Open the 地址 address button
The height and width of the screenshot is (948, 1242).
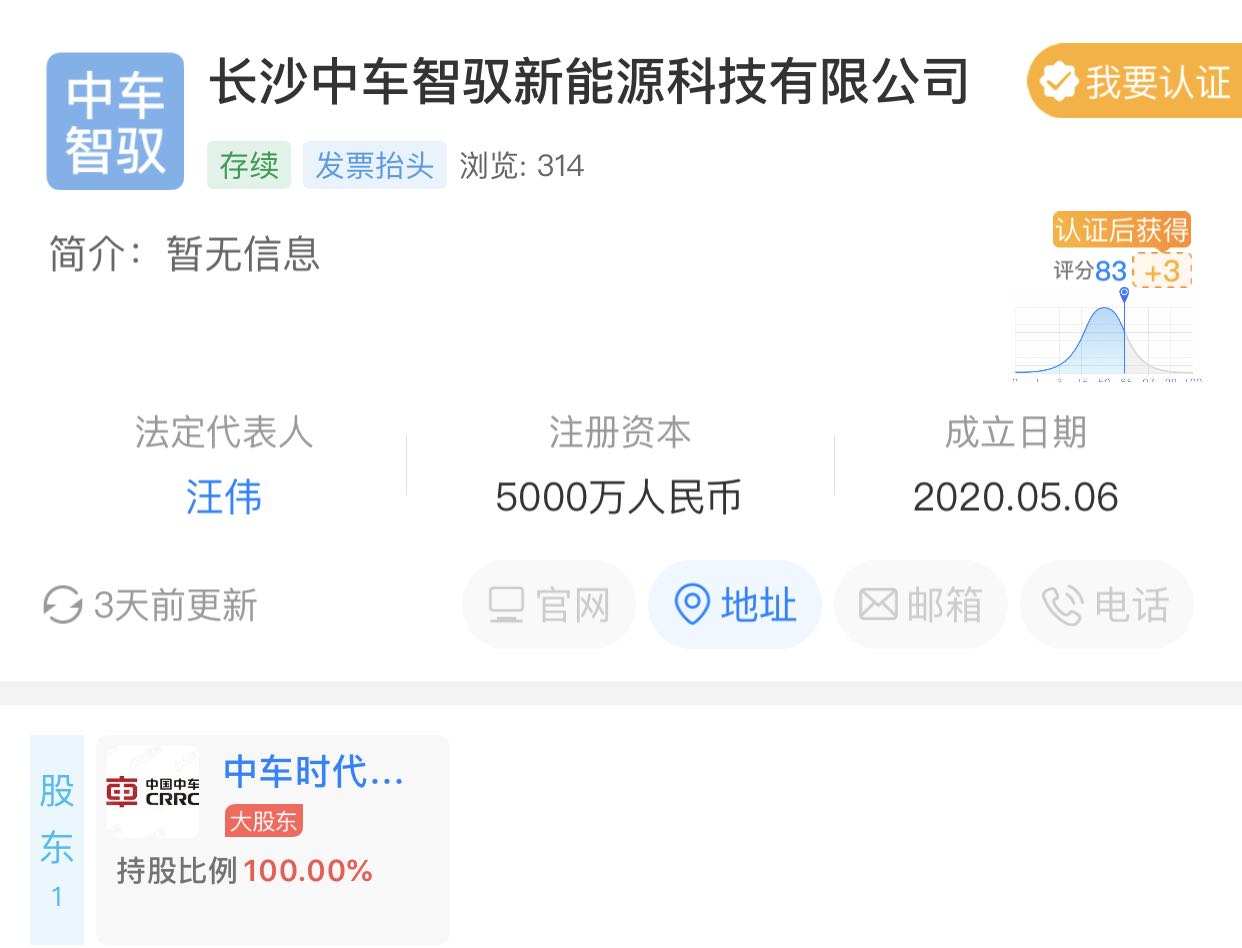click(735, 605)
